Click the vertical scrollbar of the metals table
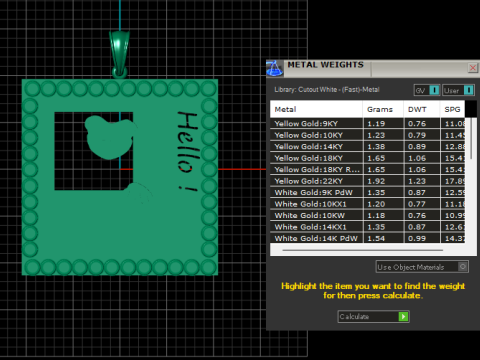This screenshot has height=360, width=480. pyautogui.click(x=471, y=138)
